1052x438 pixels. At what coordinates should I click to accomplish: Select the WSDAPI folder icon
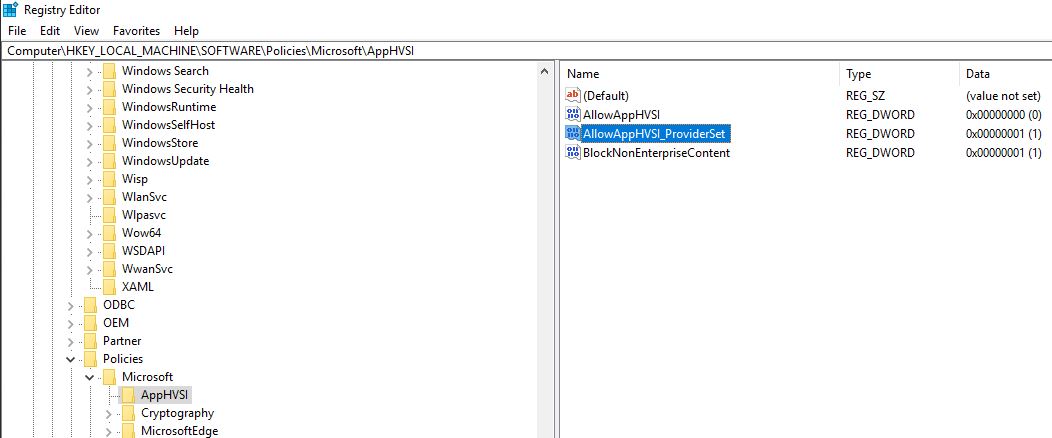pyautogui.click(x=109, y=252)
